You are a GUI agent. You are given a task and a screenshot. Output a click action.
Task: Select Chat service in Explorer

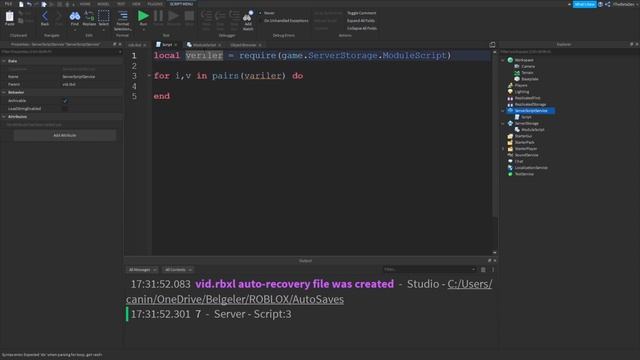point(518,161)
